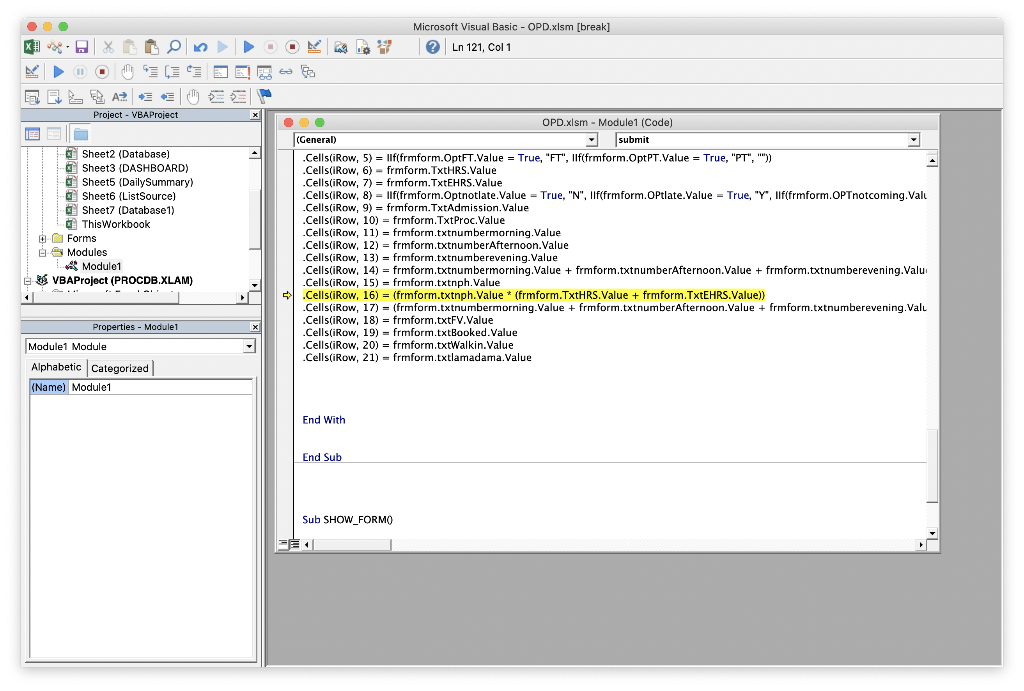Click Reset stop button on Debug toolbar
The image size is (1024, 691).
tap(101, 72)
